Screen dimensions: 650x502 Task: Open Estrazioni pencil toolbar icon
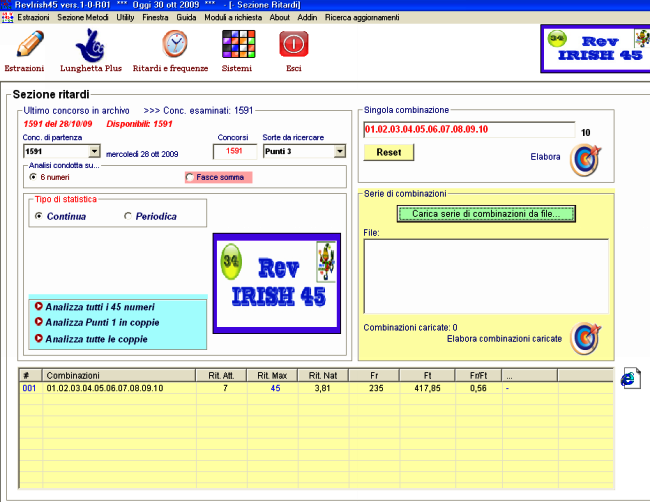30,44
